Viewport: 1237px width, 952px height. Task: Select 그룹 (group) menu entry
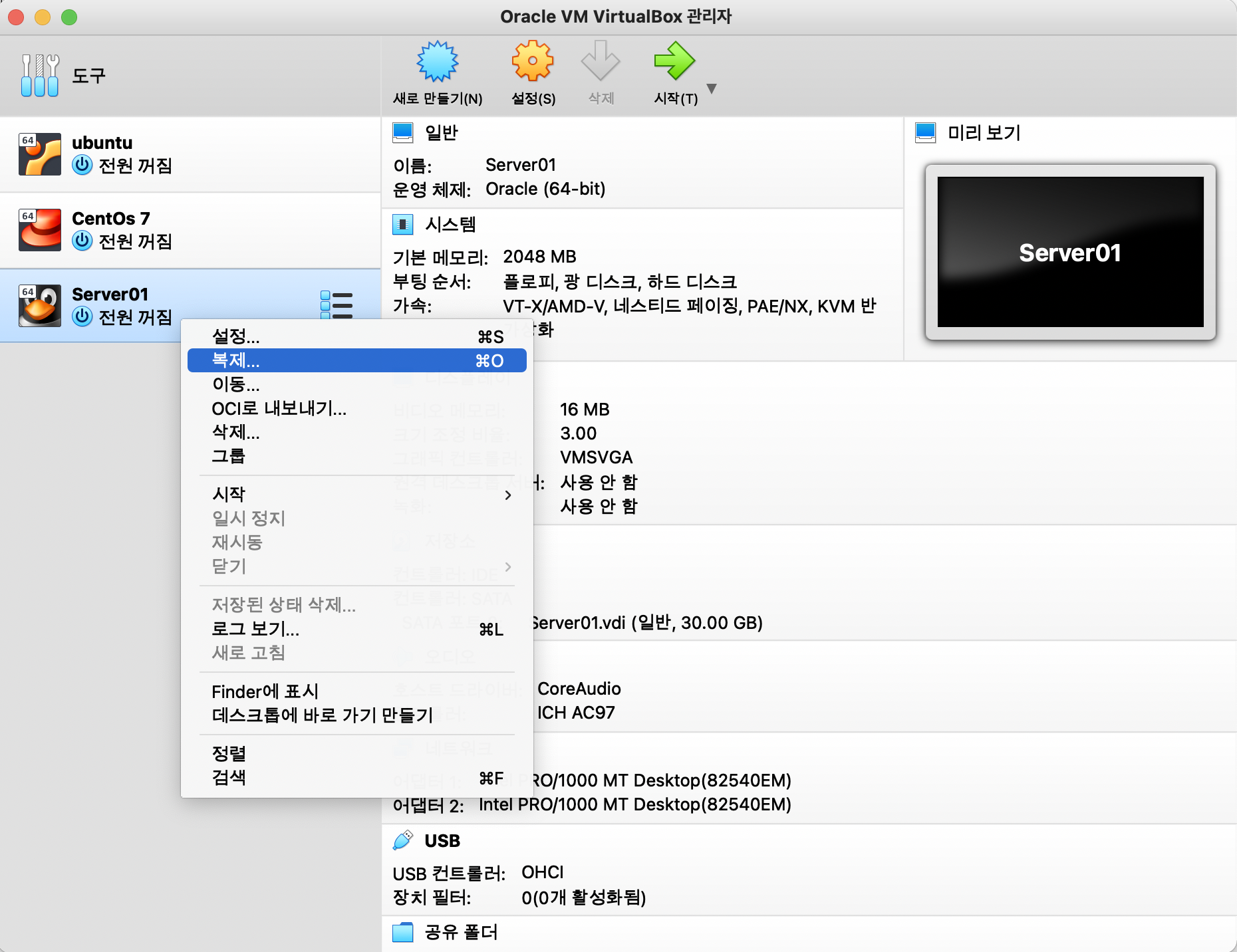[x=357, y=456]
